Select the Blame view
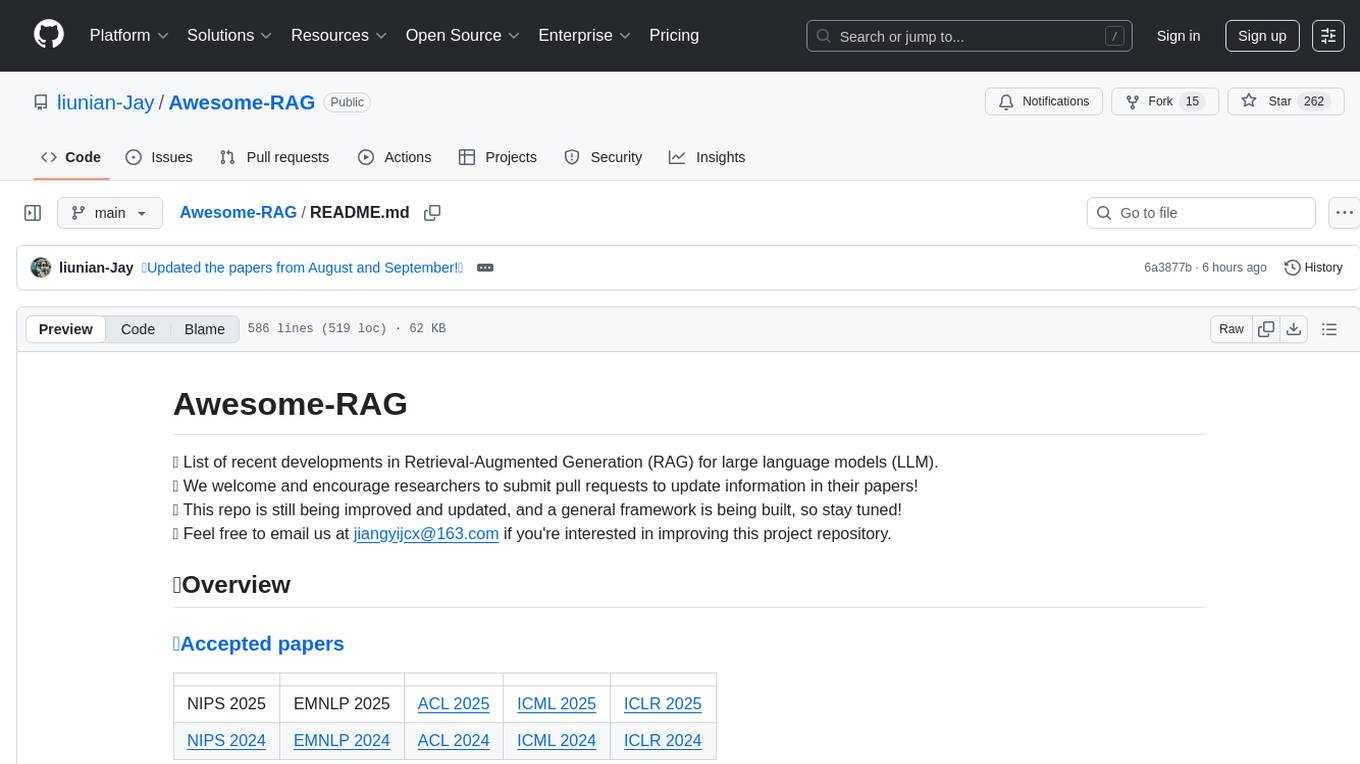Image resolution: width=1360 pixels, height=764 pixels. click(204, 329)
